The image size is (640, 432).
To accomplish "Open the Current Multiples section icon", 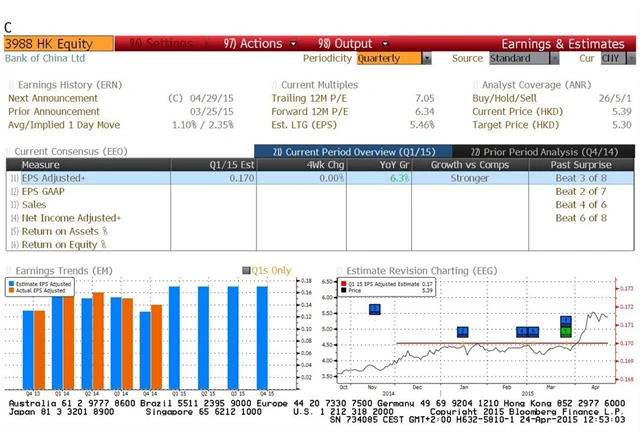I will coord(274,85).
